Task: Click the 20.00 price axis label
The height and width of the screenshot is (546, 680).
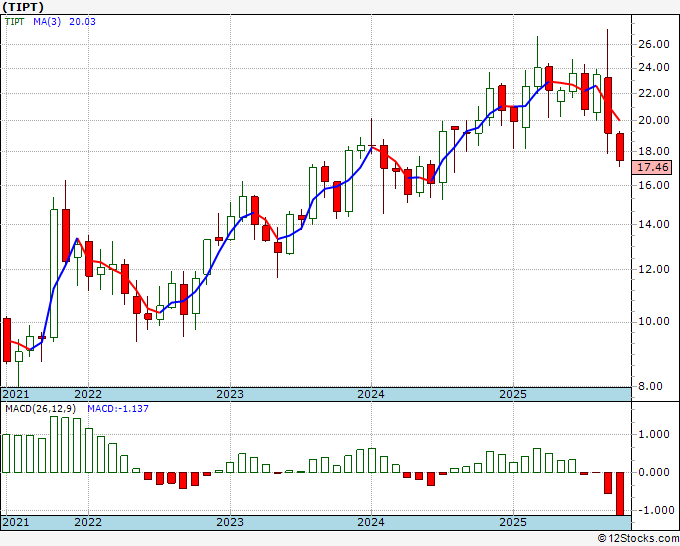Action: (x=654, y=121)
